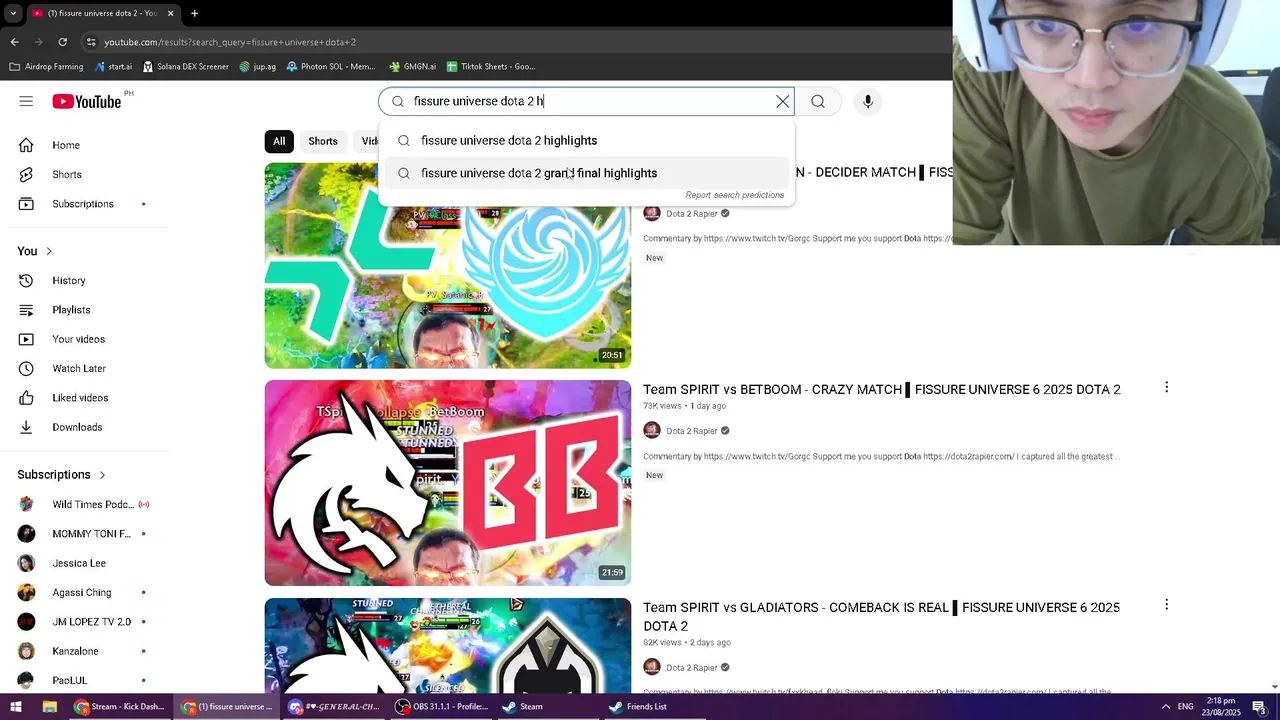Viewport: 1280px width, 720px height.
Task: Start voice search with the microphone icon
Action: pyautogui.click(x=868, y=101)
